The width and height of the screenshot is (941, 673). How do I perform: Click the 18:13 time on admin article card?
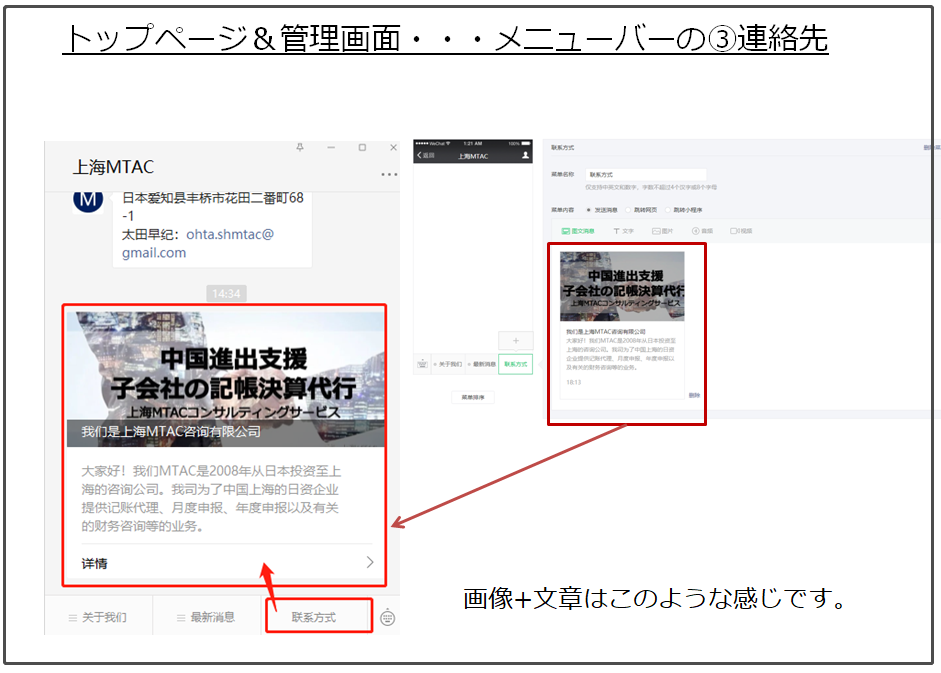[x=573, y=382]
